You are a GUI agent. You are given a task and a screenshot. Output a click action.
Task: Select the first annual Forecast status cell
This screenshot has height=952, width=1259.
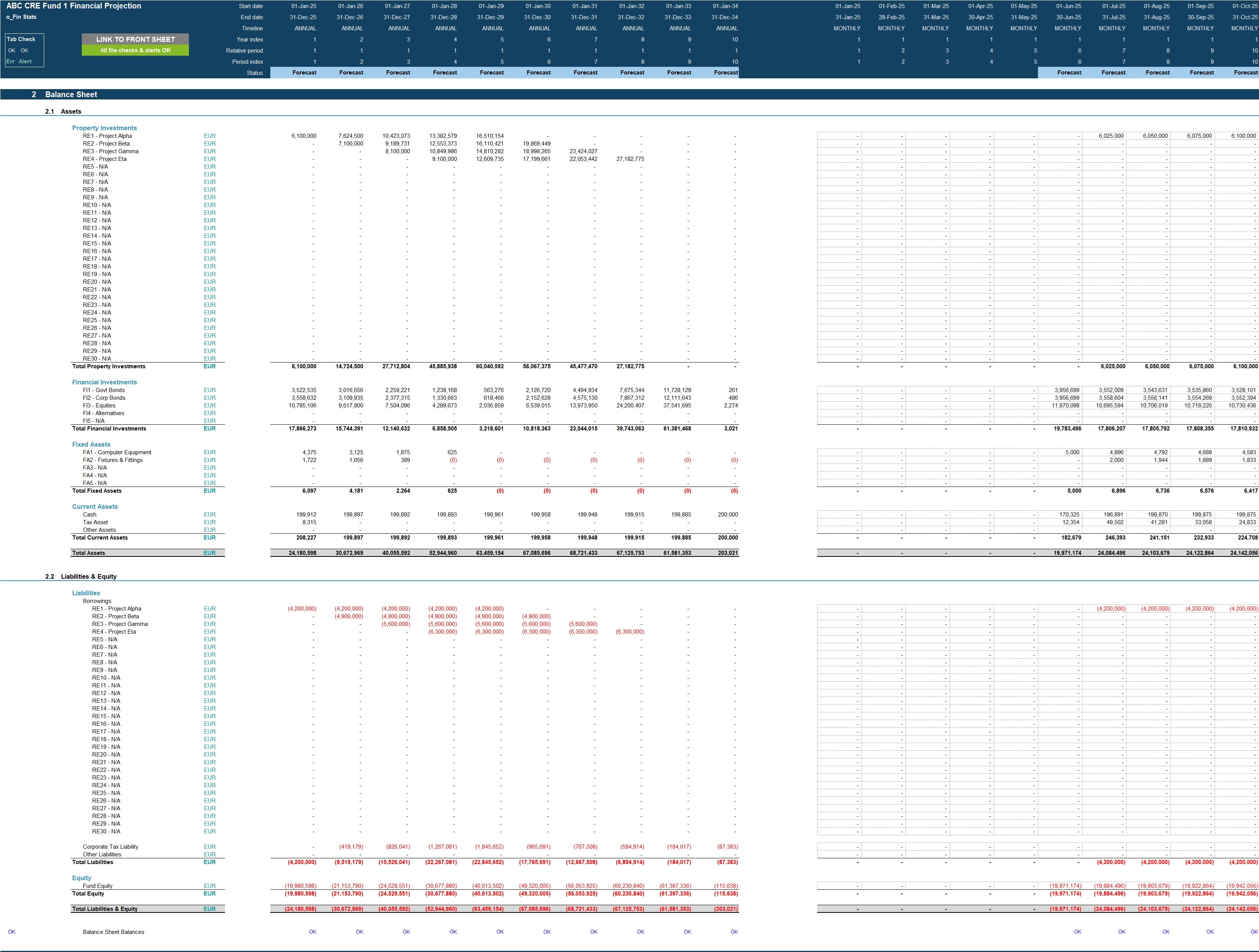304,72
